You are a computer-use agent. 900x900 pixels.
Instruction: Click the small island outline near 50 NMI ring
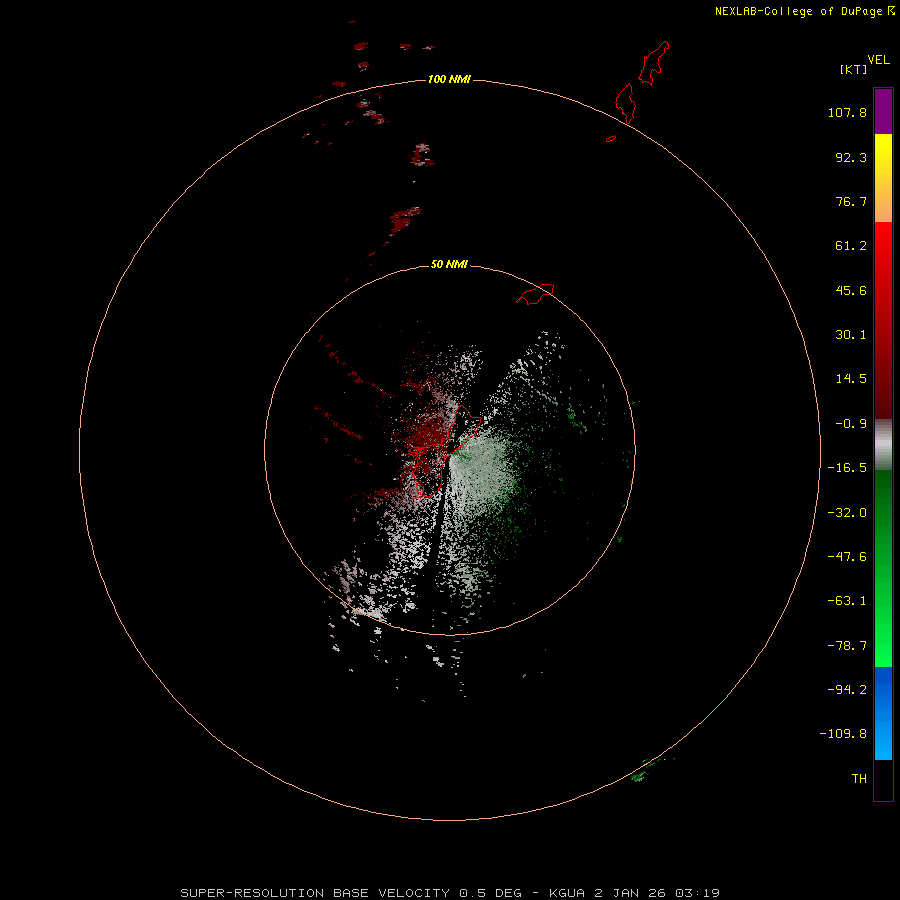[x=535, y=294]
